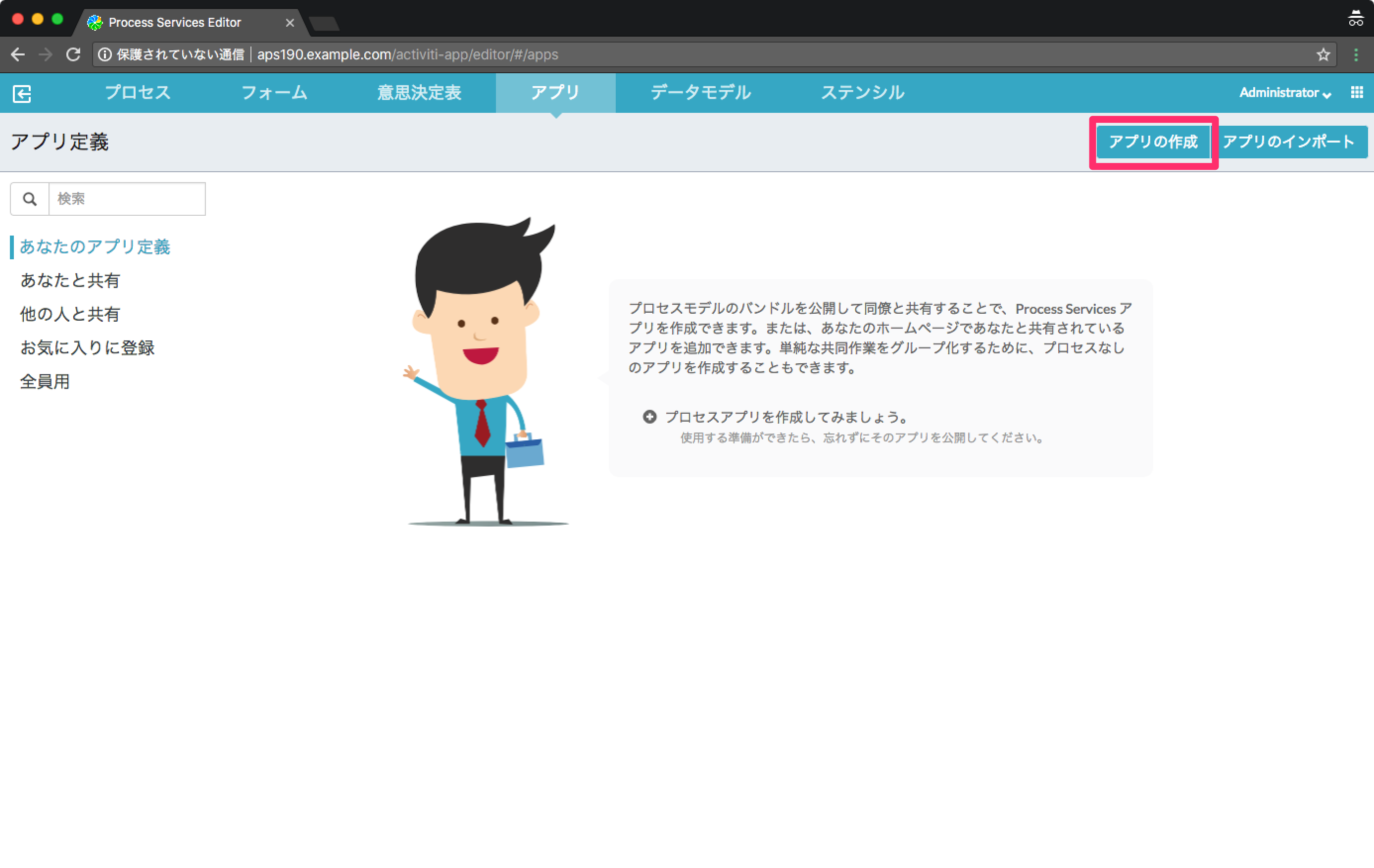Viewport: 1374px width, 868px height.
Task: Click the search magnifier icon
Action: point(30,198)
